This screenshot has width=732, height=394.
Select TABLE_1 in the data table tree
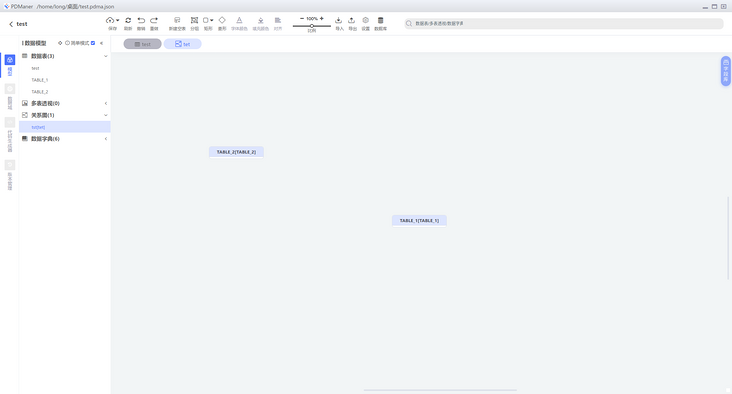(40, 80)
